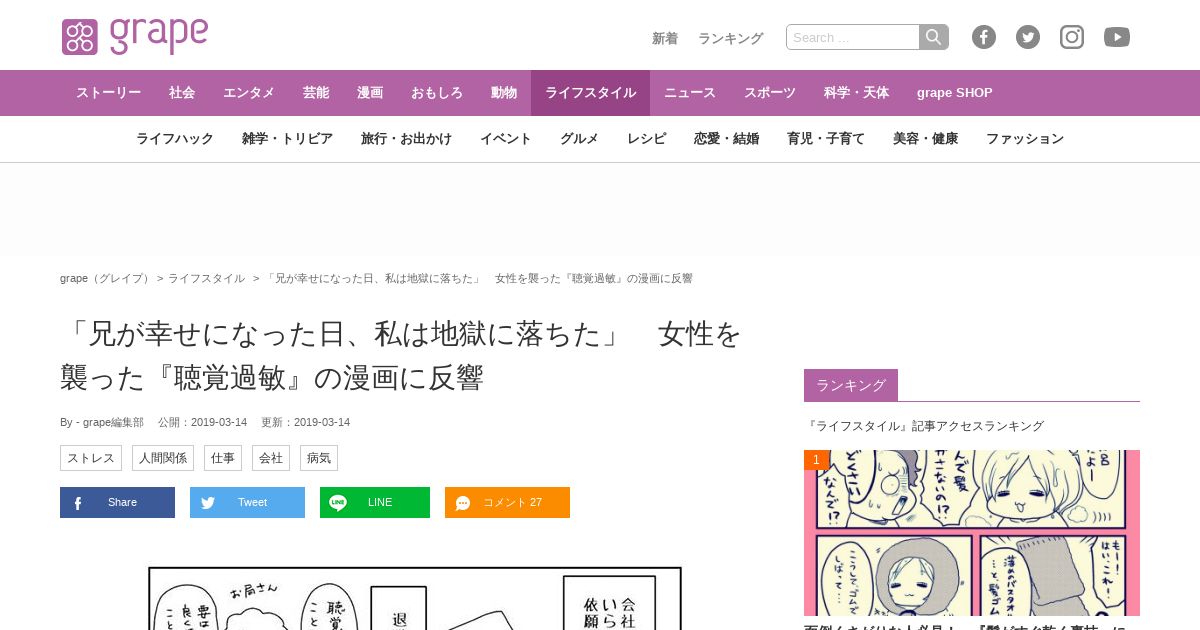Screen dimensions: 1200x630
Task: Click the ストレス tag
Action: (x=91, y=458)
